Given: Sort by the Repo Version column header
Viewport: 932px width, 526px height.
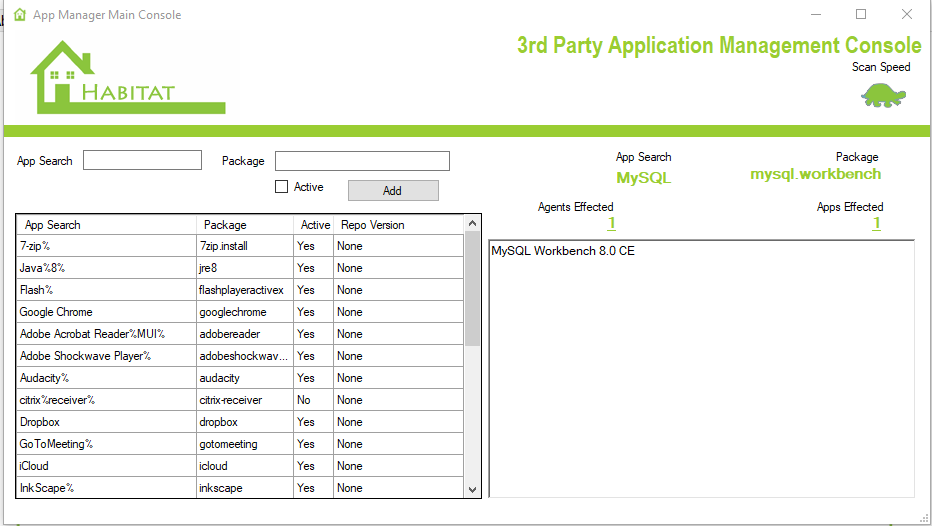Looking at the screenshot, I should (x=372, y=225).
